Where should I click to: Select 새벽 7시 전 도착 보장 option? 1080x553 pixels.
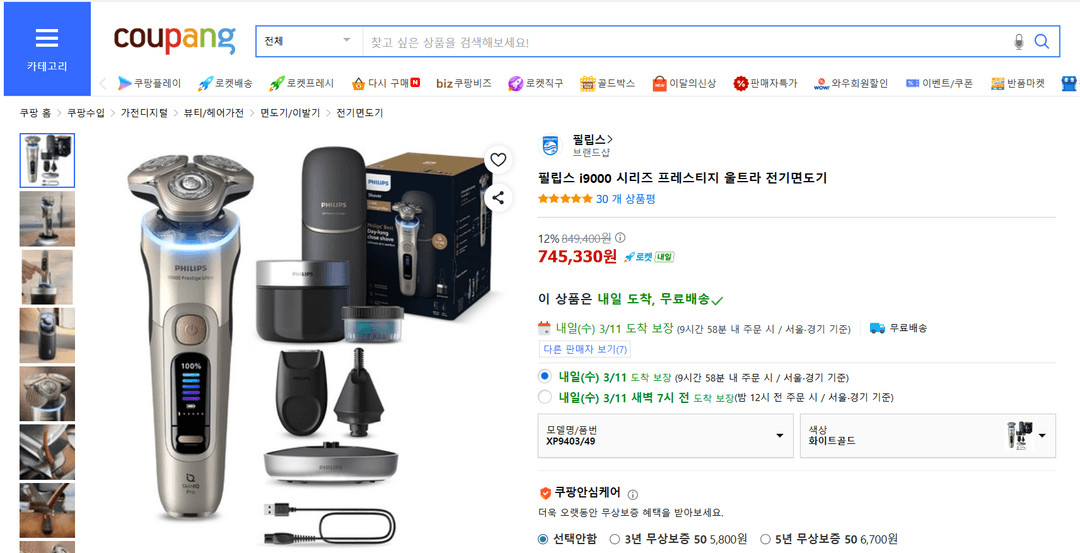(x=545, y=397)
